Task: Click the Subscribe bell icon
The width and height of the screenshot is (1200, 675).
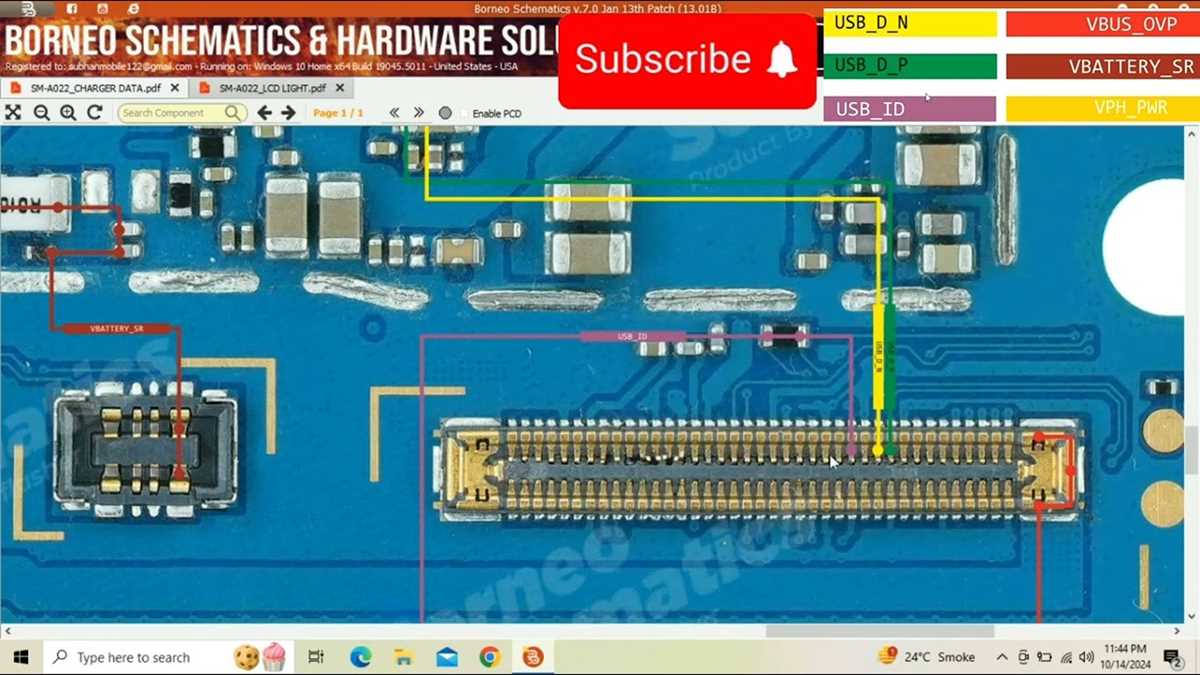Action: coord(782,61)
